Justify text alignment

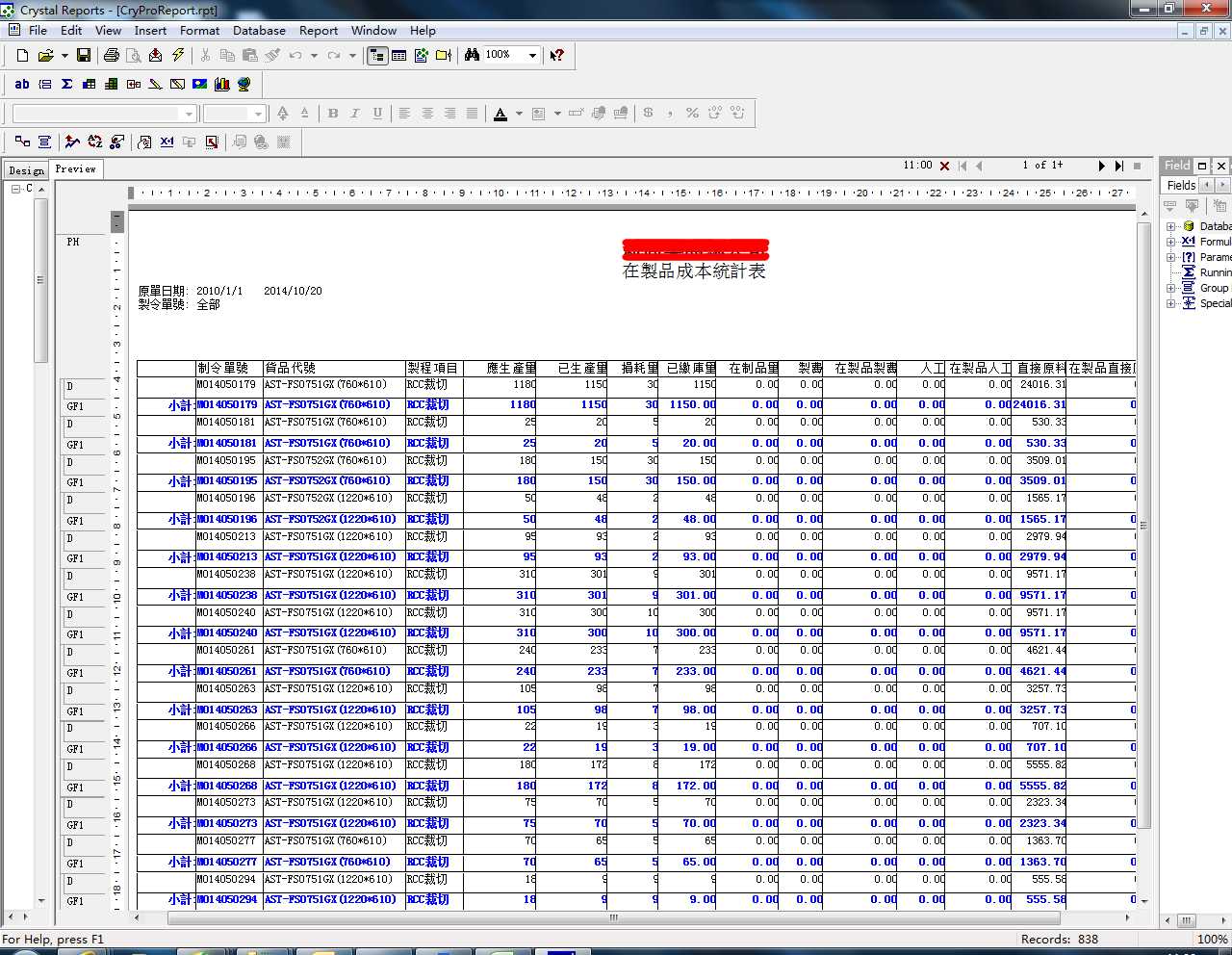coord(472,113)
